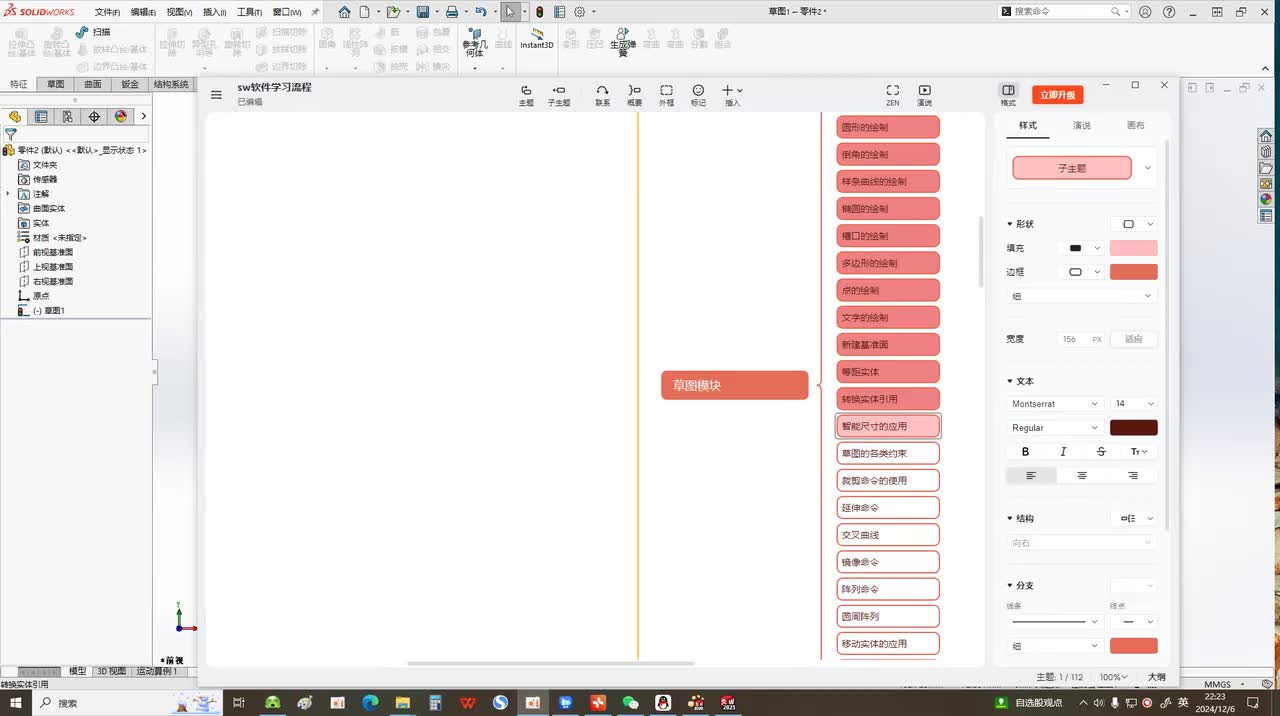Open the mind map hamburger menu
This screenshot has height=716, width=1280.
pyautogui.click(x=216, y=95)
